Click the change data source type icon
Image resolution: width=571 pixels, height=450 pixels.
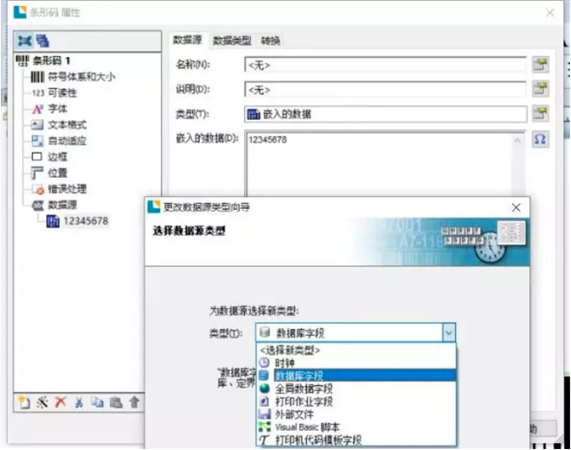pos(540,114)
